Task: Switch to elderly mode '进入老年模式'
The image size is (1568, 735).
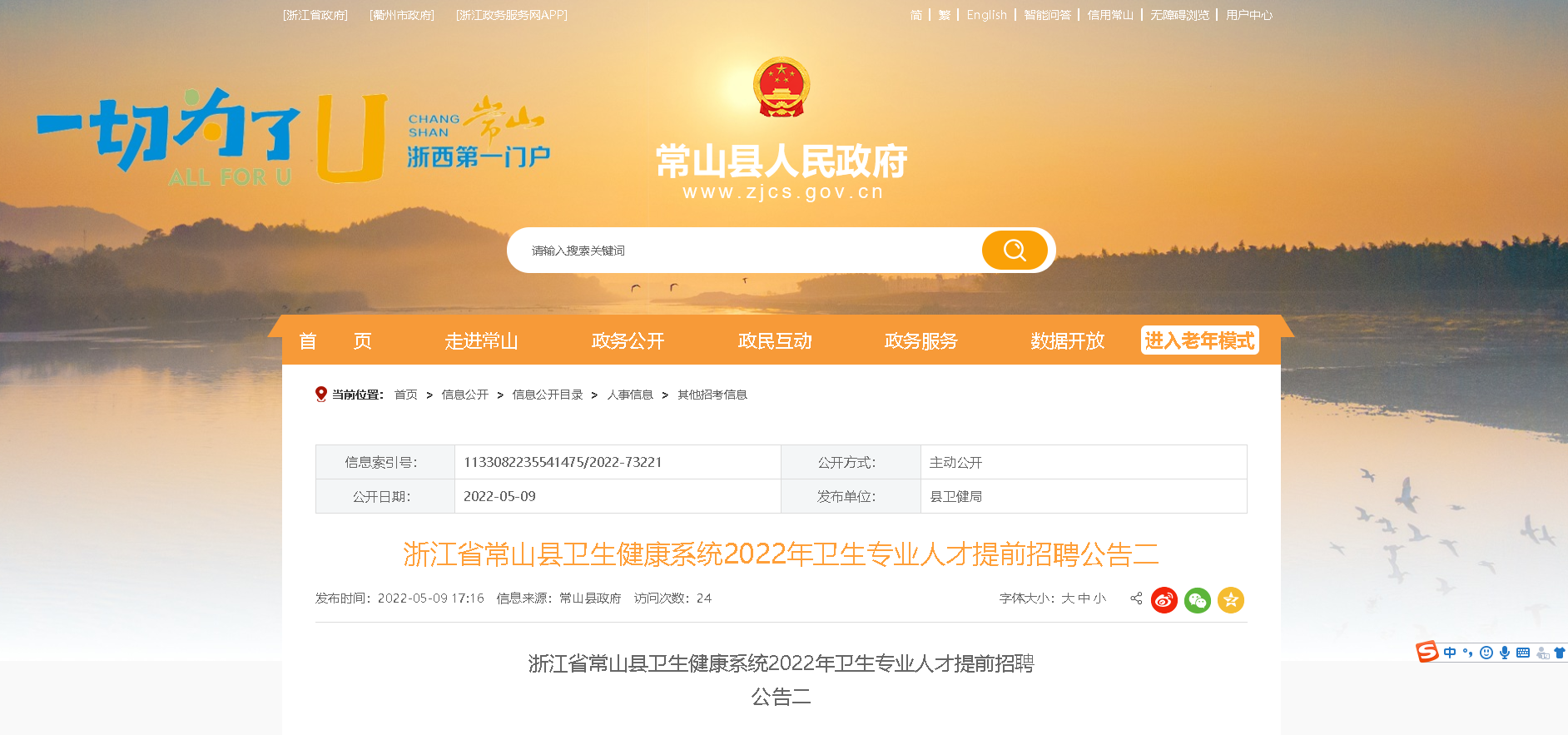Action: tap(1199, 340)
